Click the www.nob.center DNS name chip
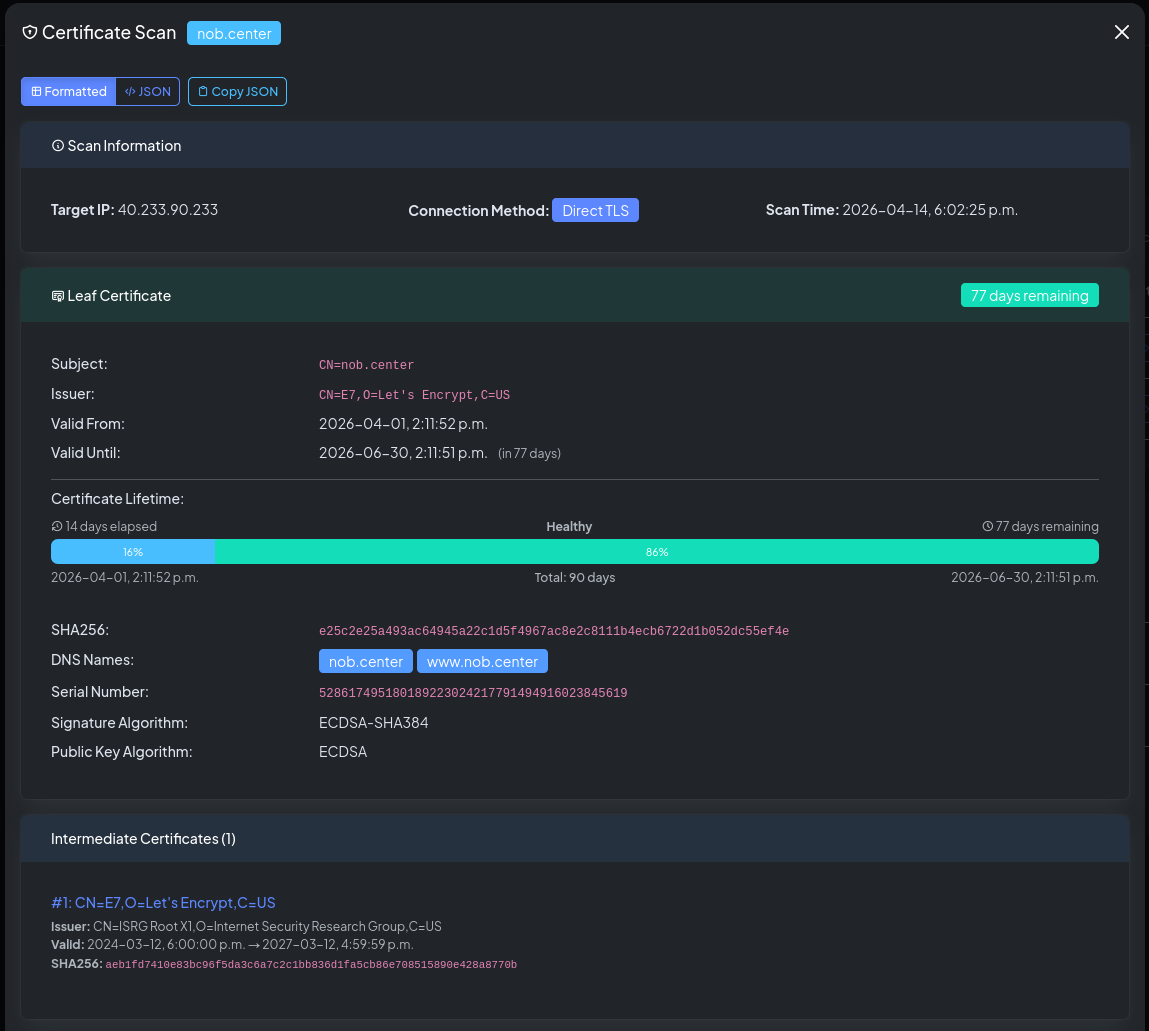The image size is (1149, 1031). [482, 662]
